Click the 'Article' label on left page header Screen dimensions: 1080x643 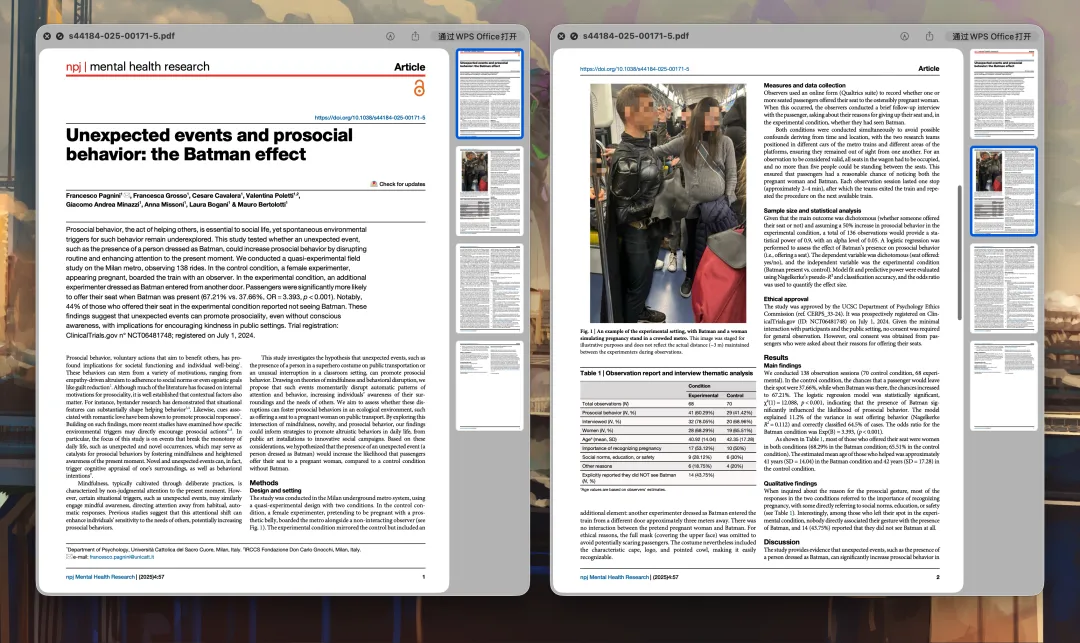pos(409,67)
